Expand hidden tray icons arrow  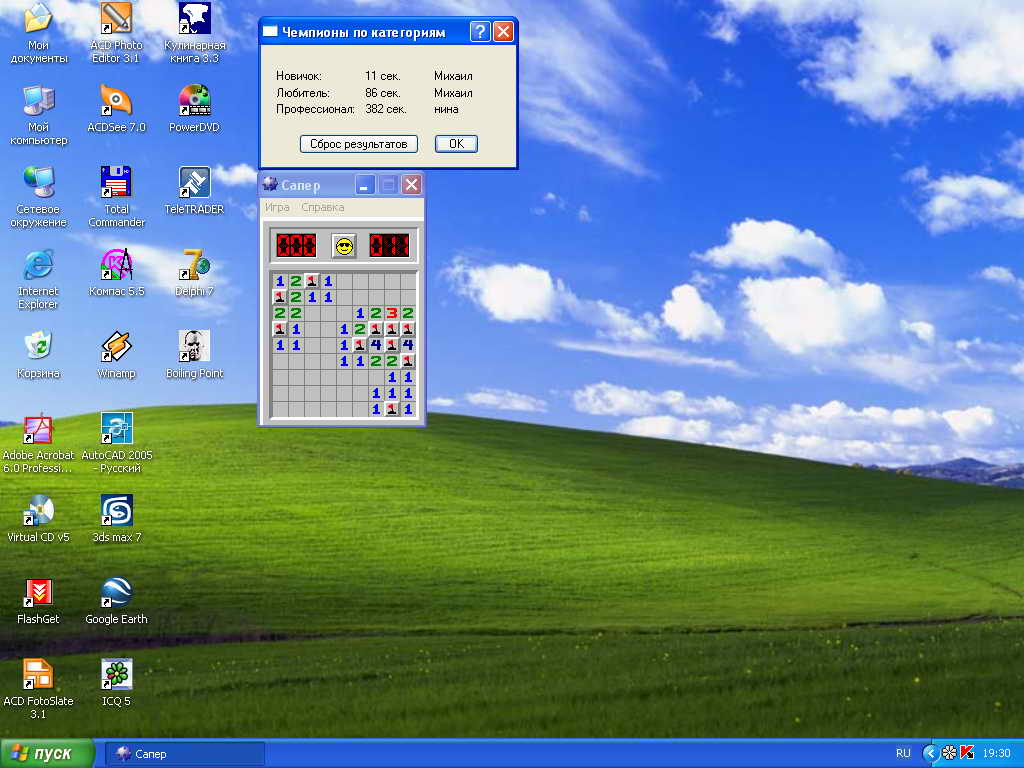pyautogui.click(x=930, y=753)
